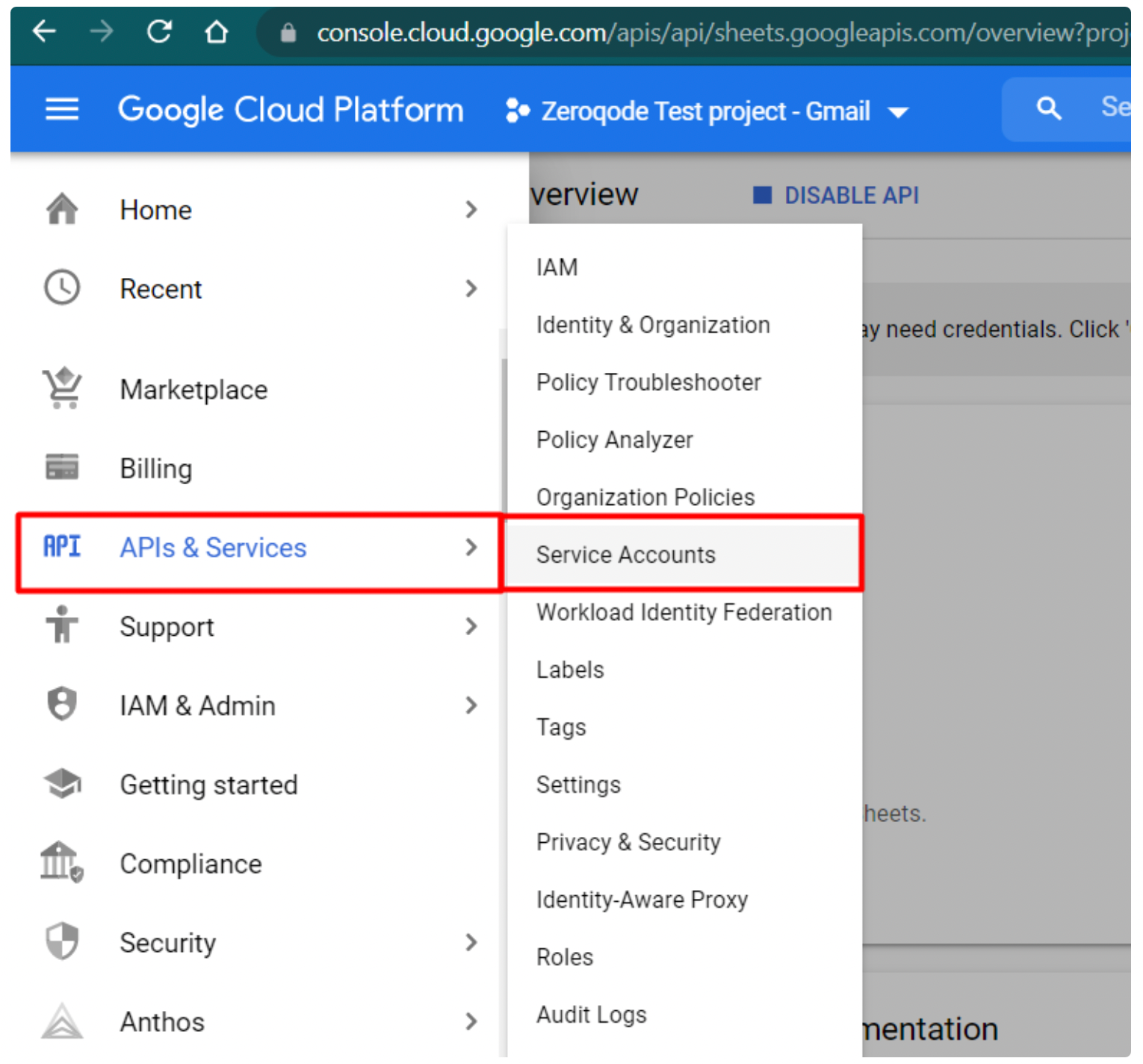Open IAM & Admin via its key icon
This screenshot has height=1064, width=1143.
[61, 705]
